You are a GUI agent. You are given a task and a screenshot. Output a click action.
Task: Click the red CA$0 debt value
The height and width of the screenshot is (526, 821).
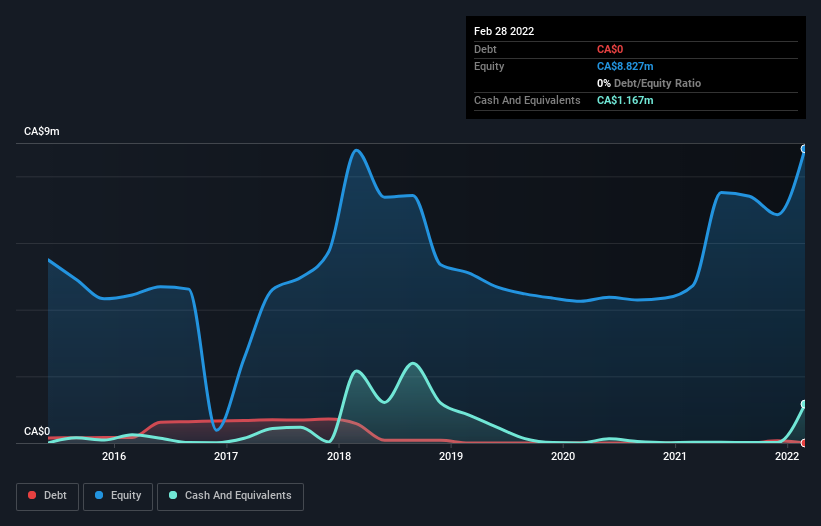610,49
